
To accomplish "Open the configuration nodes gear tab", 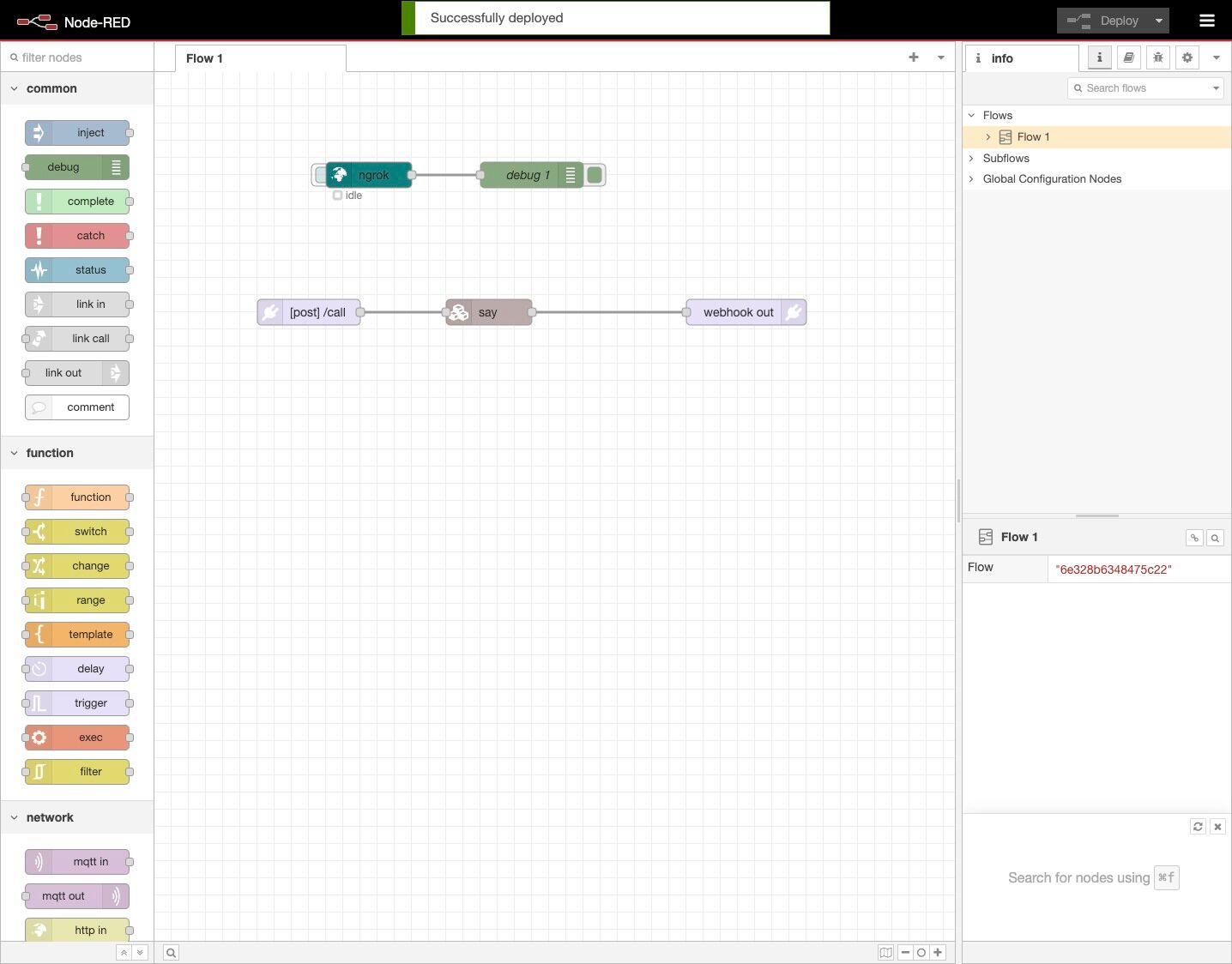I will pyautogui.click(x=1187, y=57).
